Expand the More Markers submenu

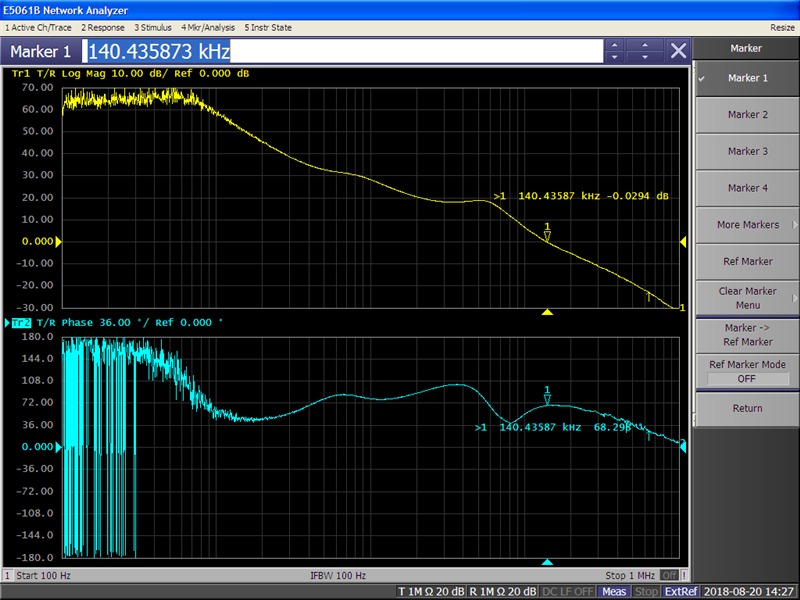point(747,225)
